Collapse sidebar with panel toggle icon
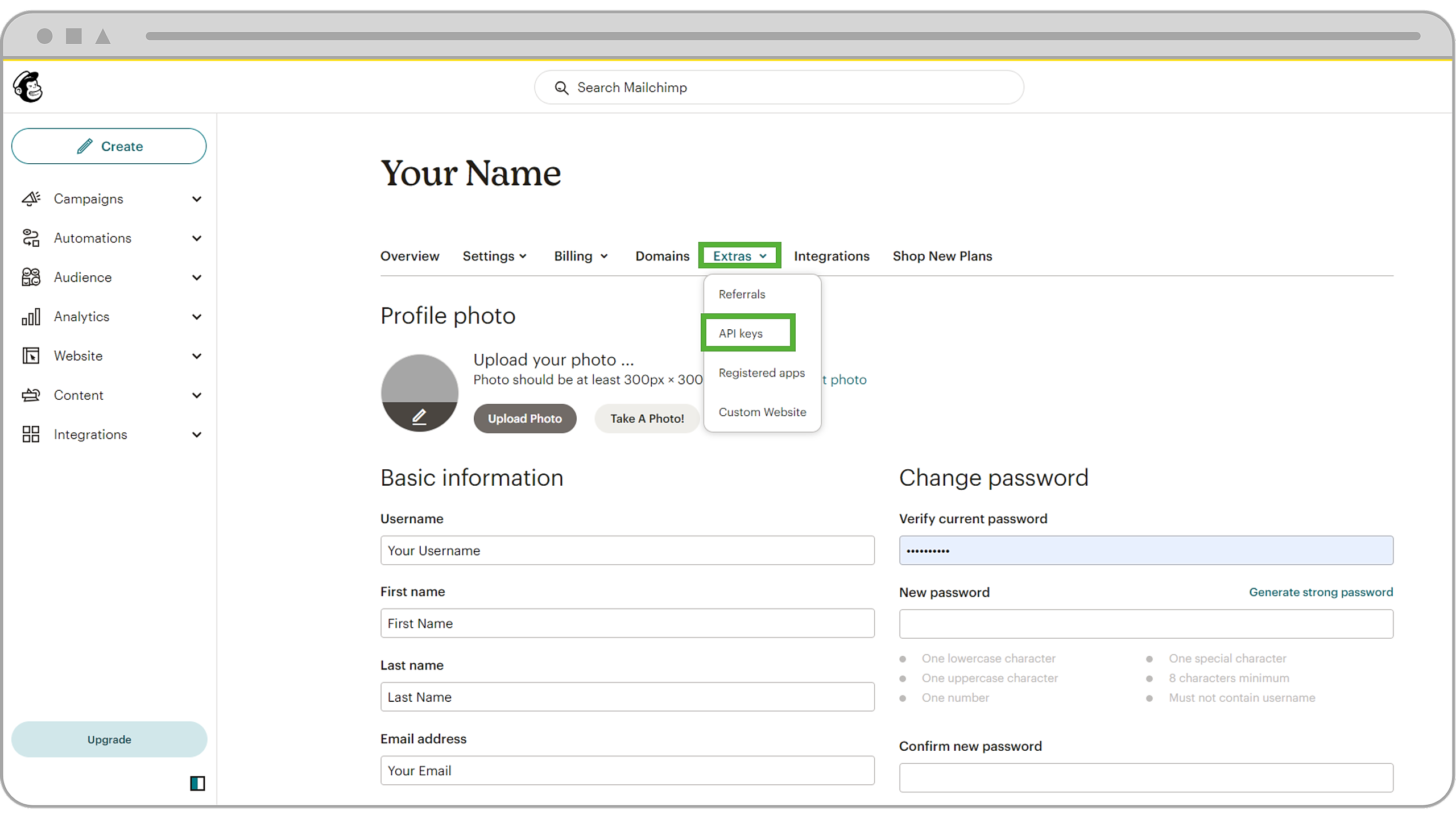 [x=197, y=783]
